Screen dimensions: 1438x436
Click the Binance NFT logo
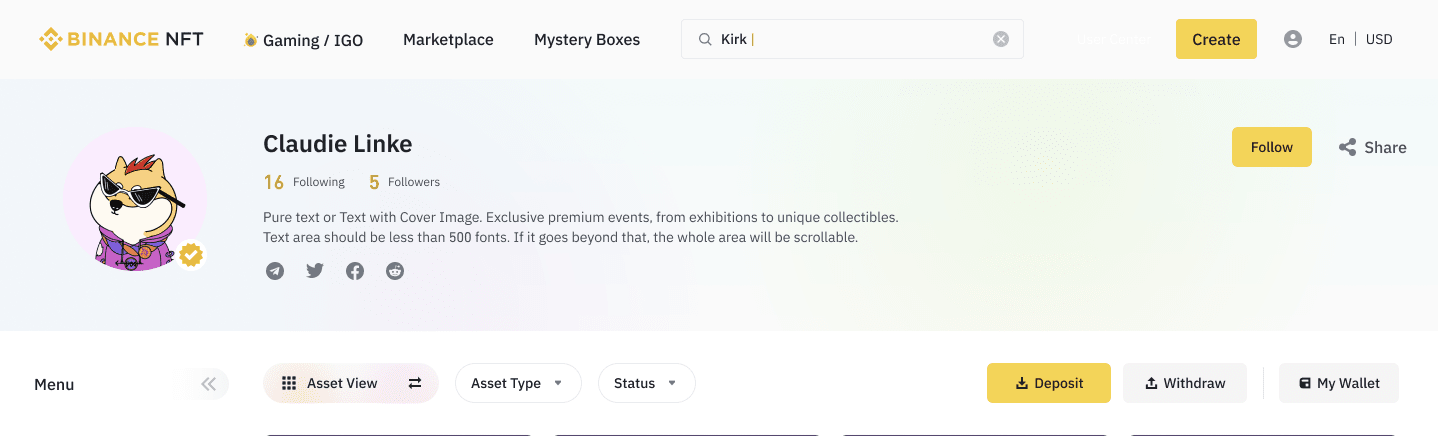(x=121, y=39)
